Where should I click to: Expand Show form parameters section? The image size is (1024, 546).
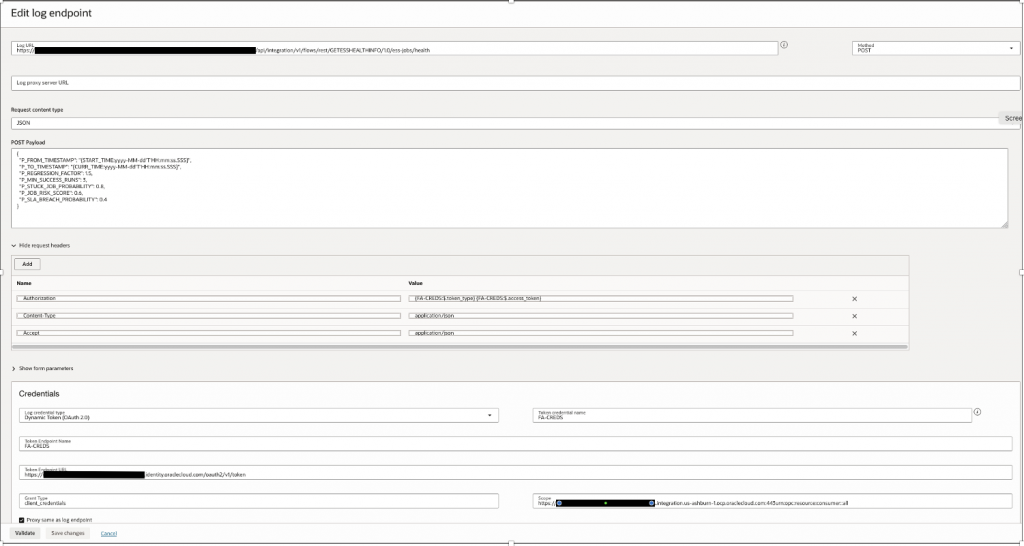[x=42, y=368]
